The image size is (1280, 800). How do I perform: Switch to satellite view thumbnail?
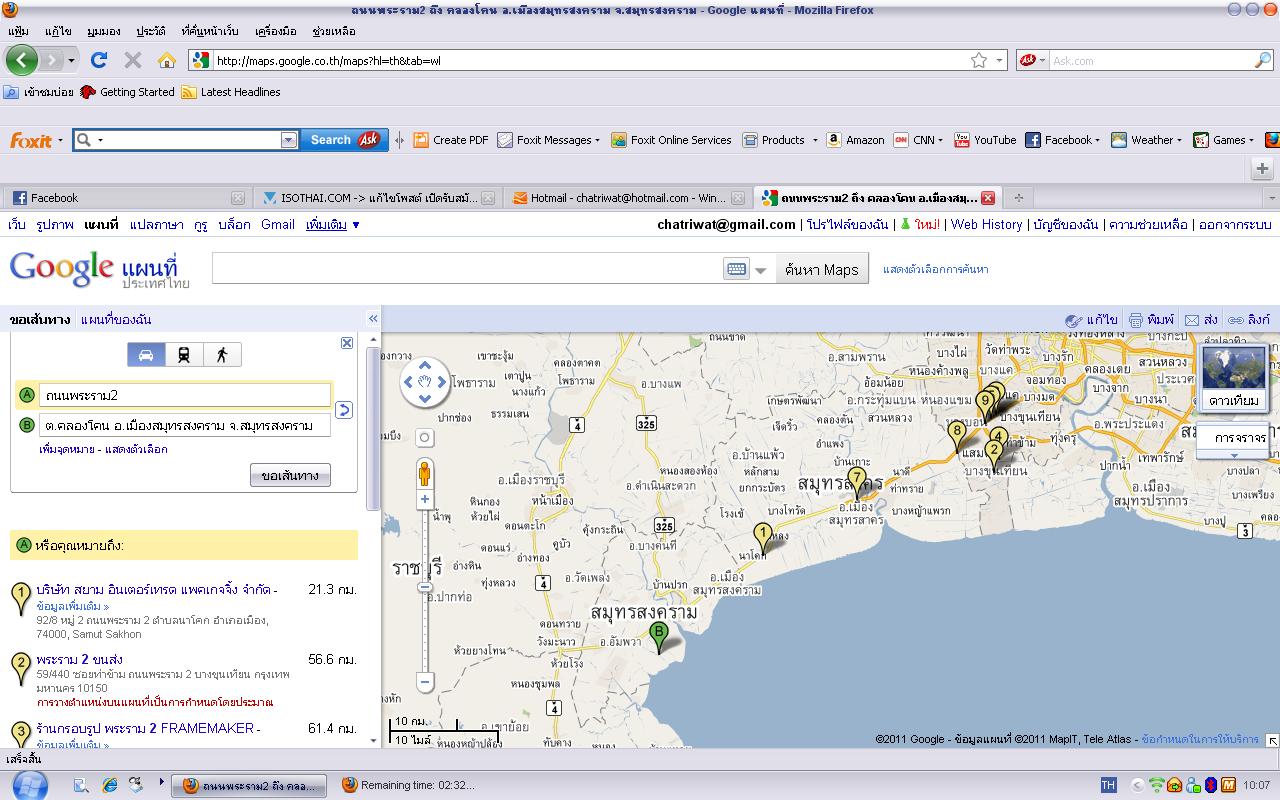point(1234,378)
